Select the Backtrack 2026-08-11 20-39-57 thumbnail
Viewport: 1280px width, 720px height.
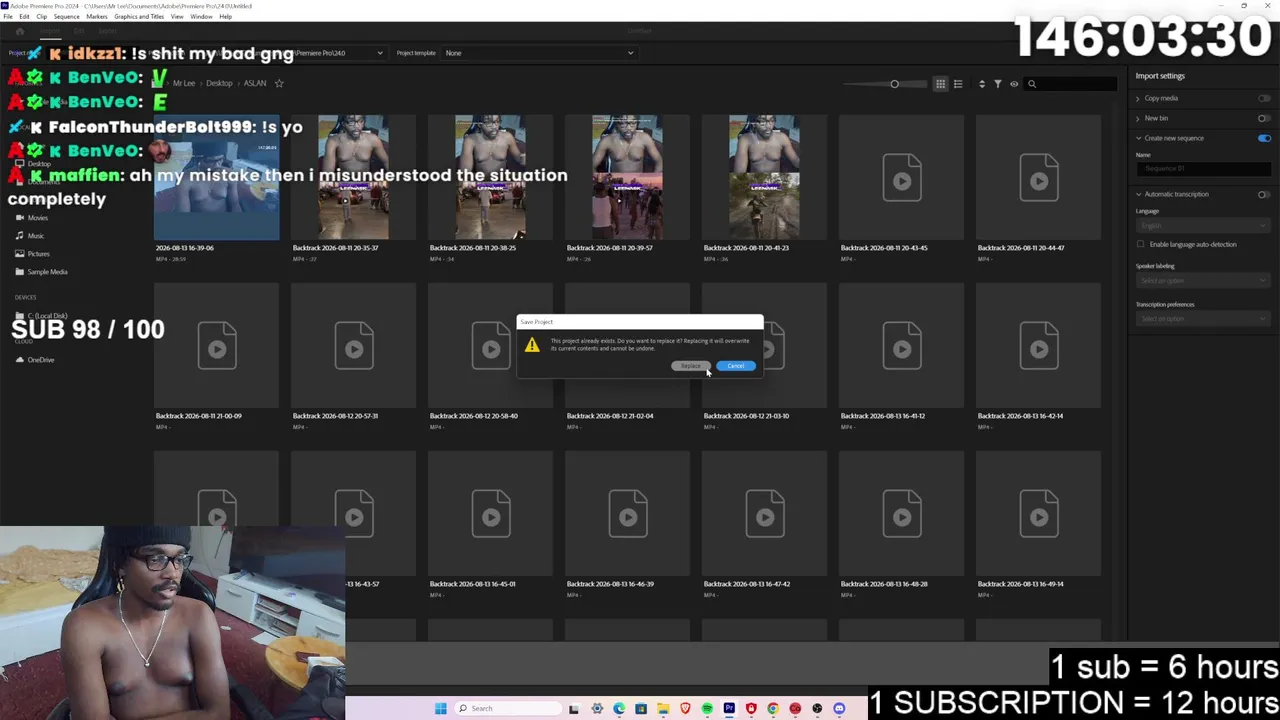coord(628,178)
